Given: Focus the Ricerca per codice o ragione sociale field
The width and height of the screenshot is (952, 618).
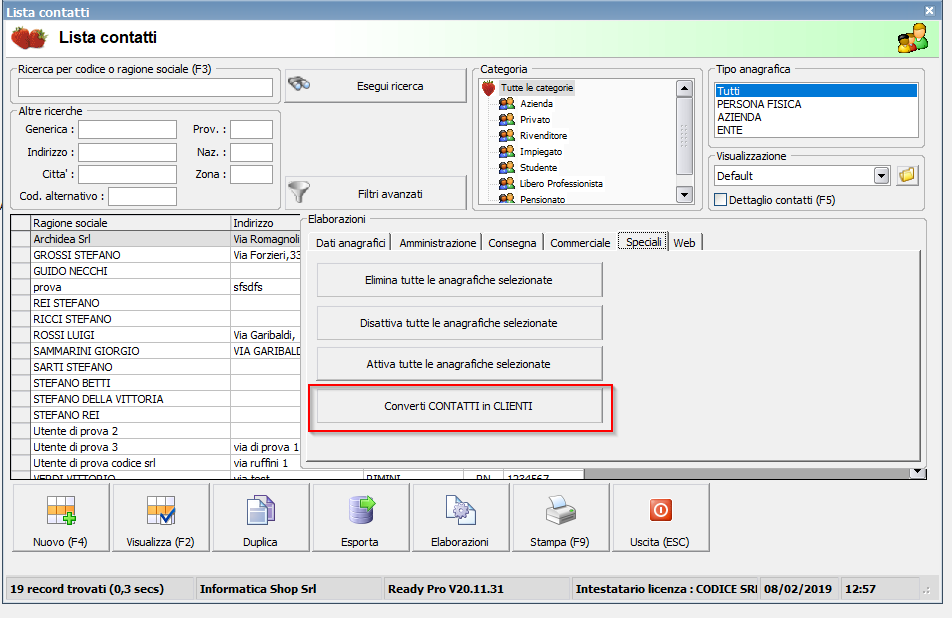Looking at the screenshot, I should click(x=145, y=87).
